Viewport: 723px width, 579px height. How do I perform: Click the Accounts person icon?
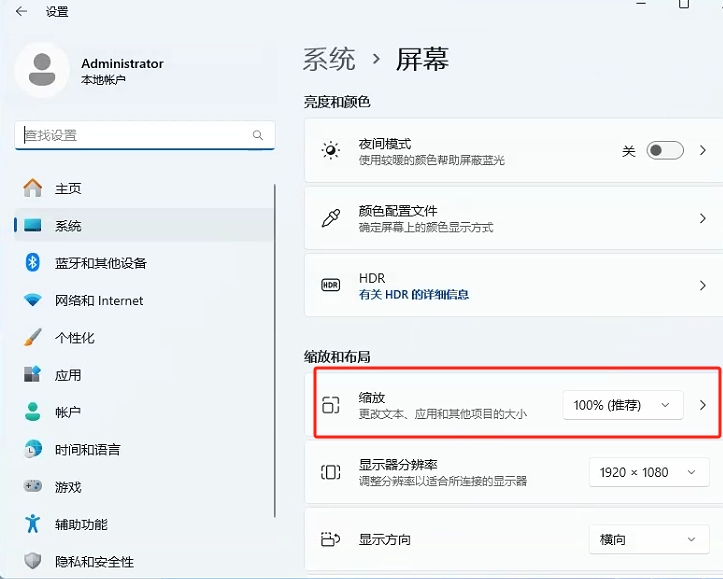(x=32, y=412)
